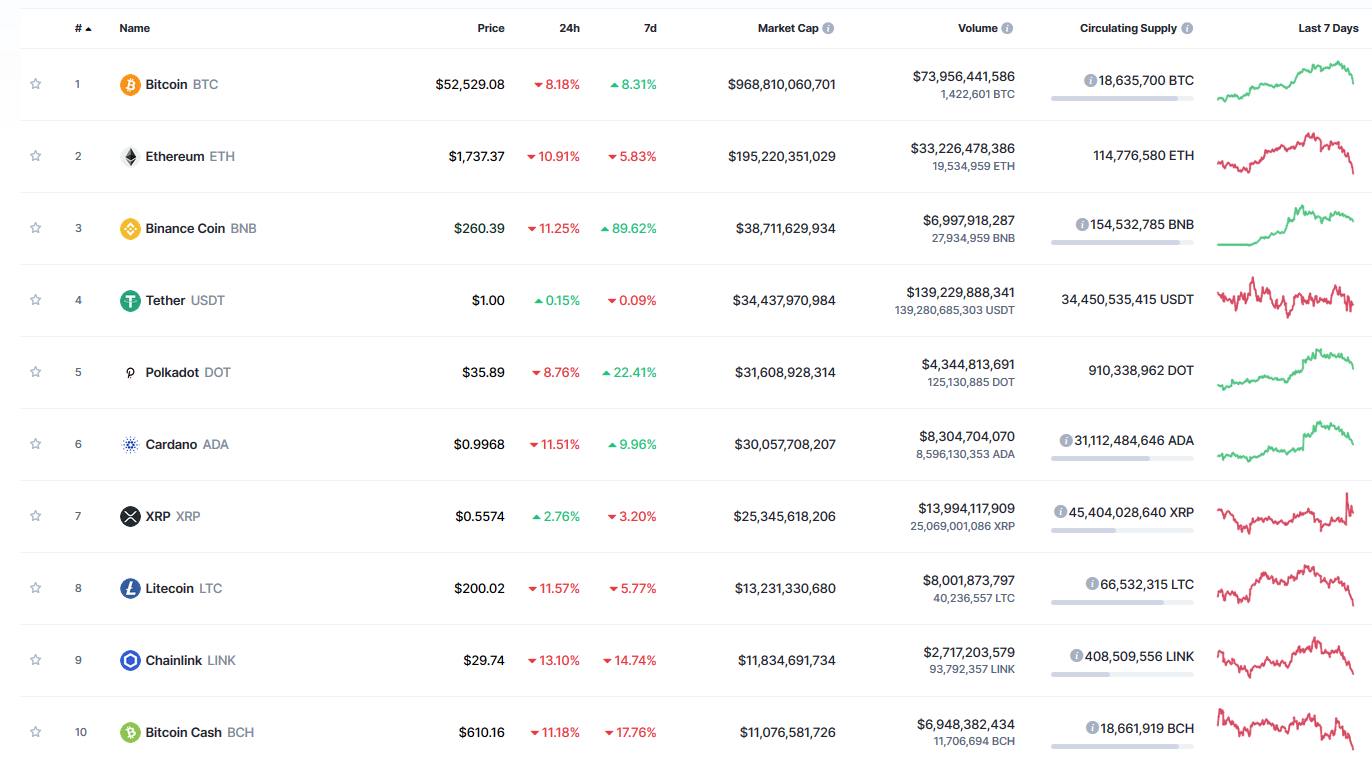Sort the table by Name header
The image size is (1372, 768).
click(135, 28)
